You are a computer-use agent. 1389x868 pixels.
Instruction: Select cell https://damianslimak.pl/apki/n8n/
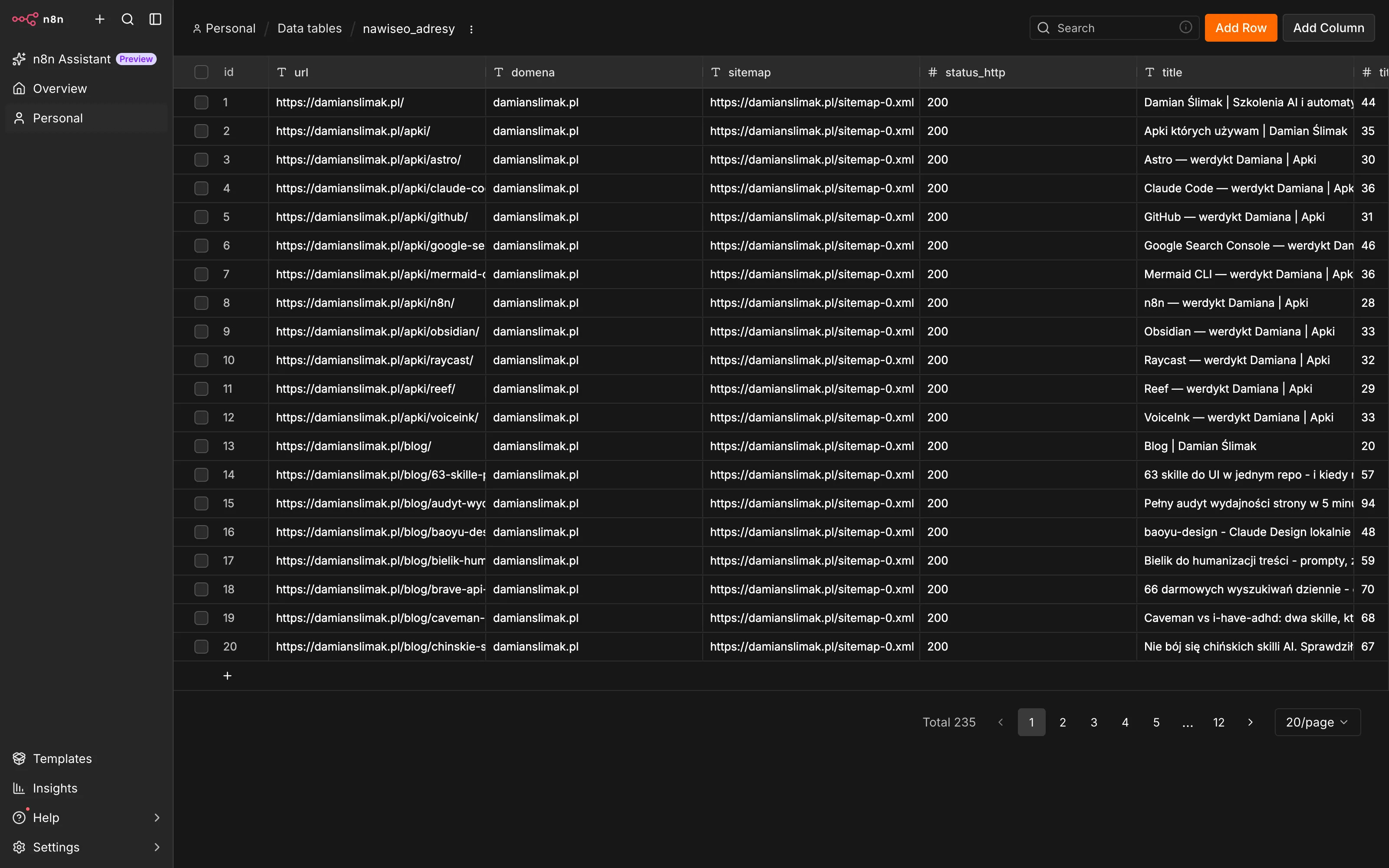376,302
